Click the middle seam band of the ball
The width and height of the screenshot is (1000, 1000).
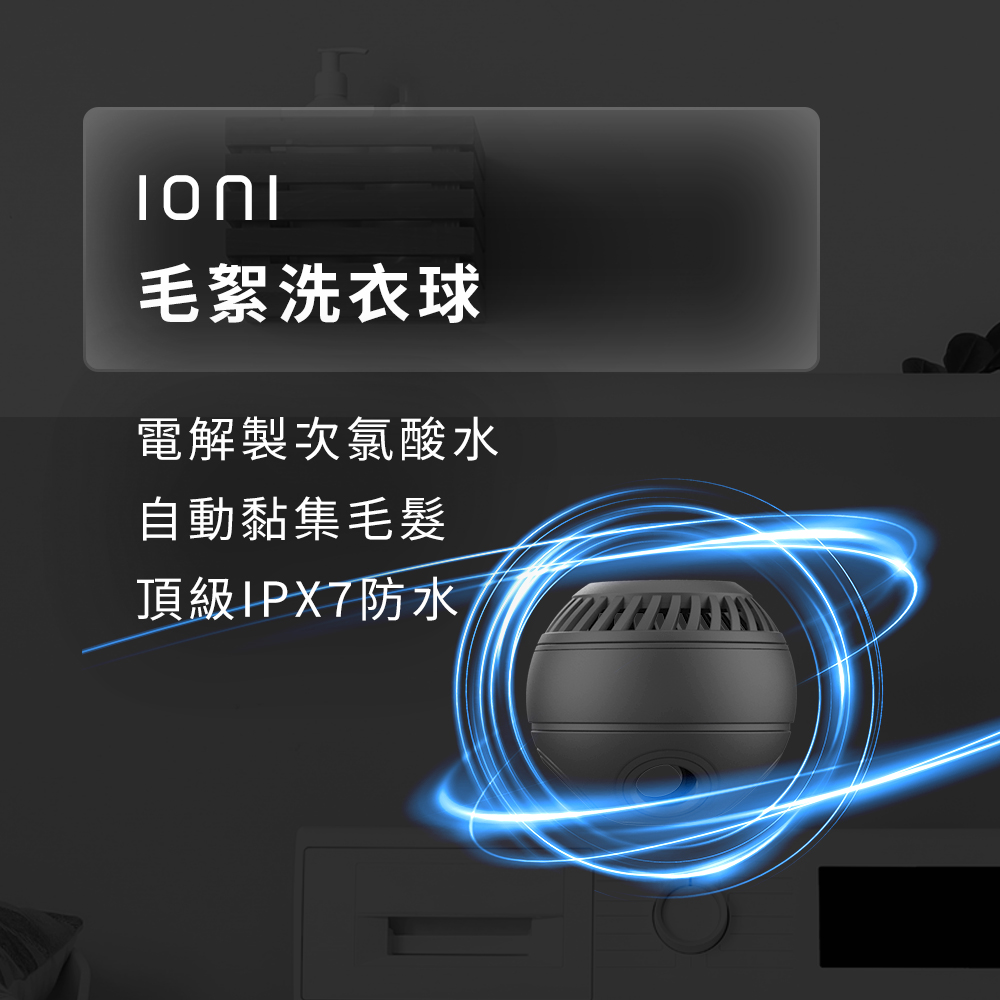[661, 727]
